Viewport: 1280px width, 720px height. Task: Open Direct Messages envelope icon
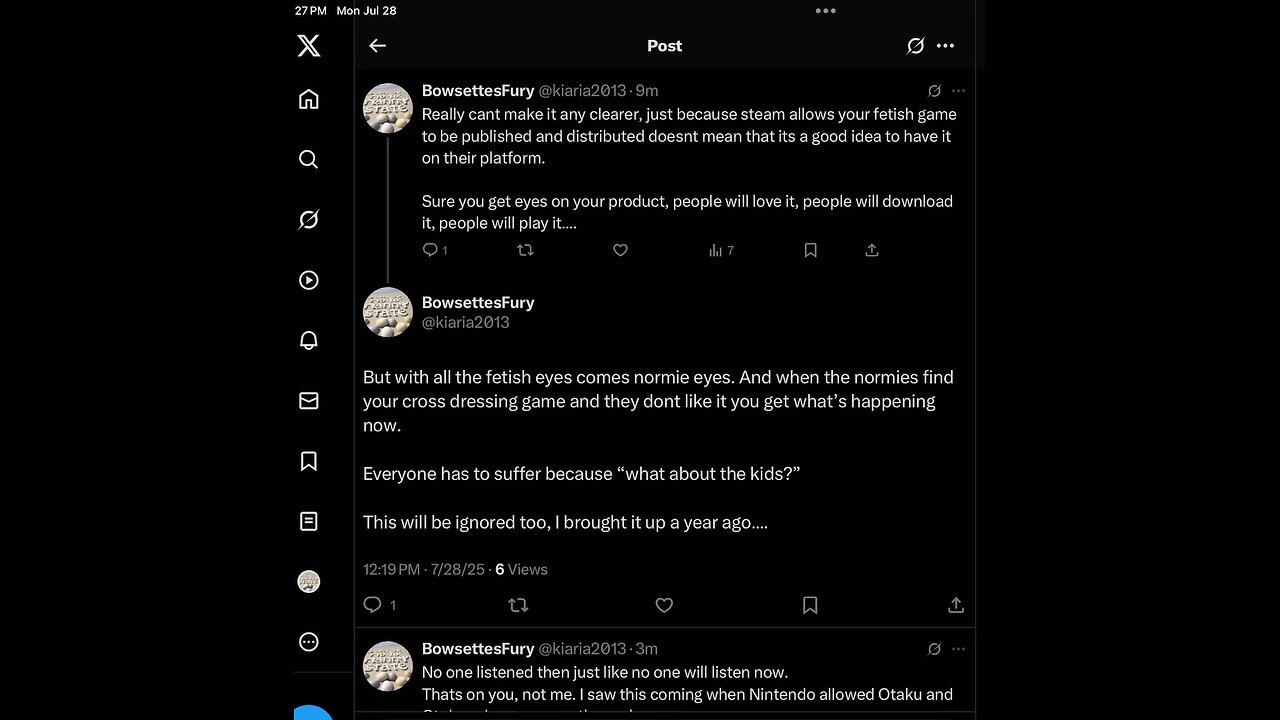(x=309, y=401)
